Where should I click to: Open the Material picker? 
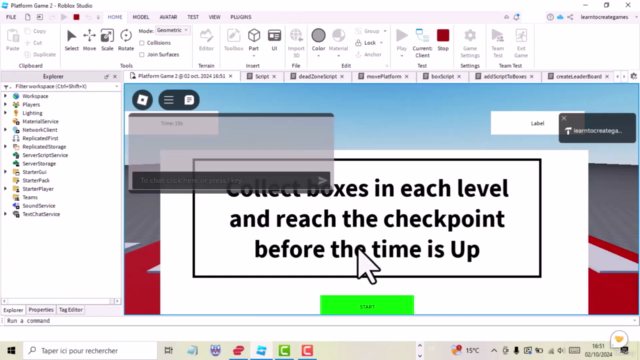pos(338,36)
